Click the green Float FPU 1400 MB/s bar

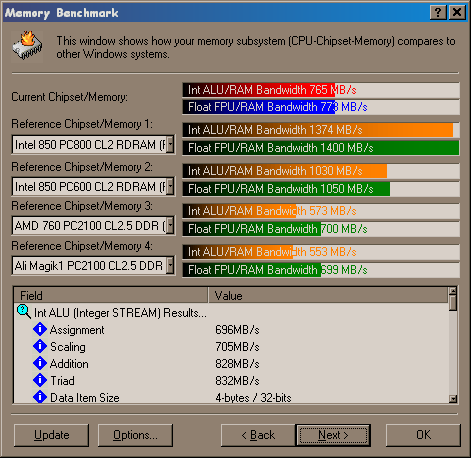coord(321,148)
